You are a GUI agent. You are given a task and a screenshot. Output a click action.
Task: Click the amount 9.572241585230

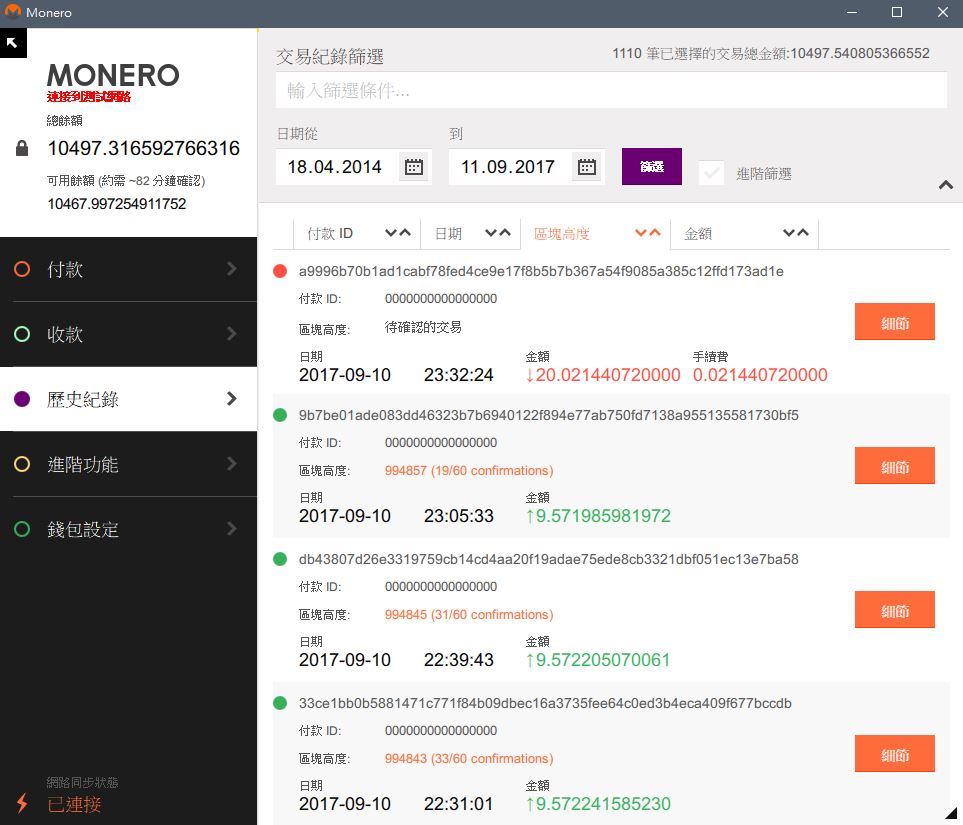[598, 803]
